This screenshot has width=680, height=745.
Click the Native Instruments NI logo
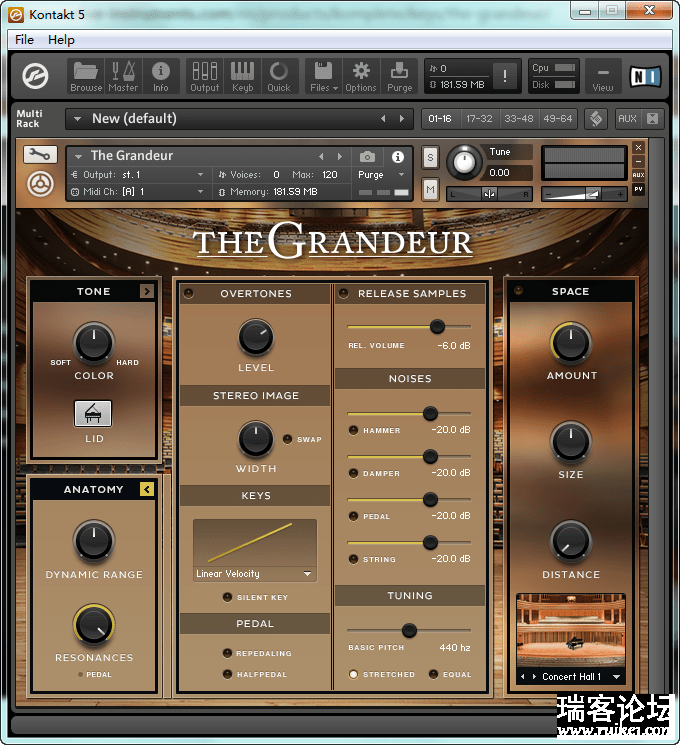[645, 76]
